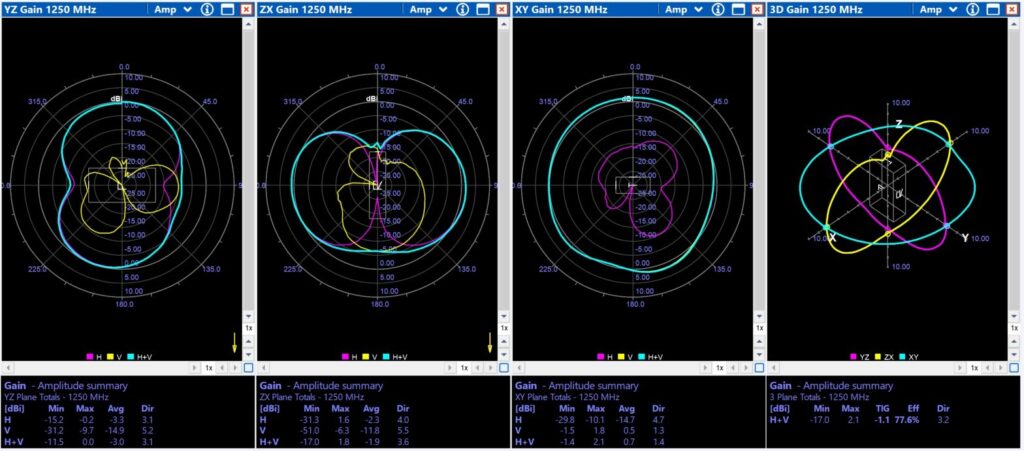This screenshot has width=1024, height=451.
Task: Show info for the ZX Gain plot
Action: pyautogui.click(x=463, y=9)
